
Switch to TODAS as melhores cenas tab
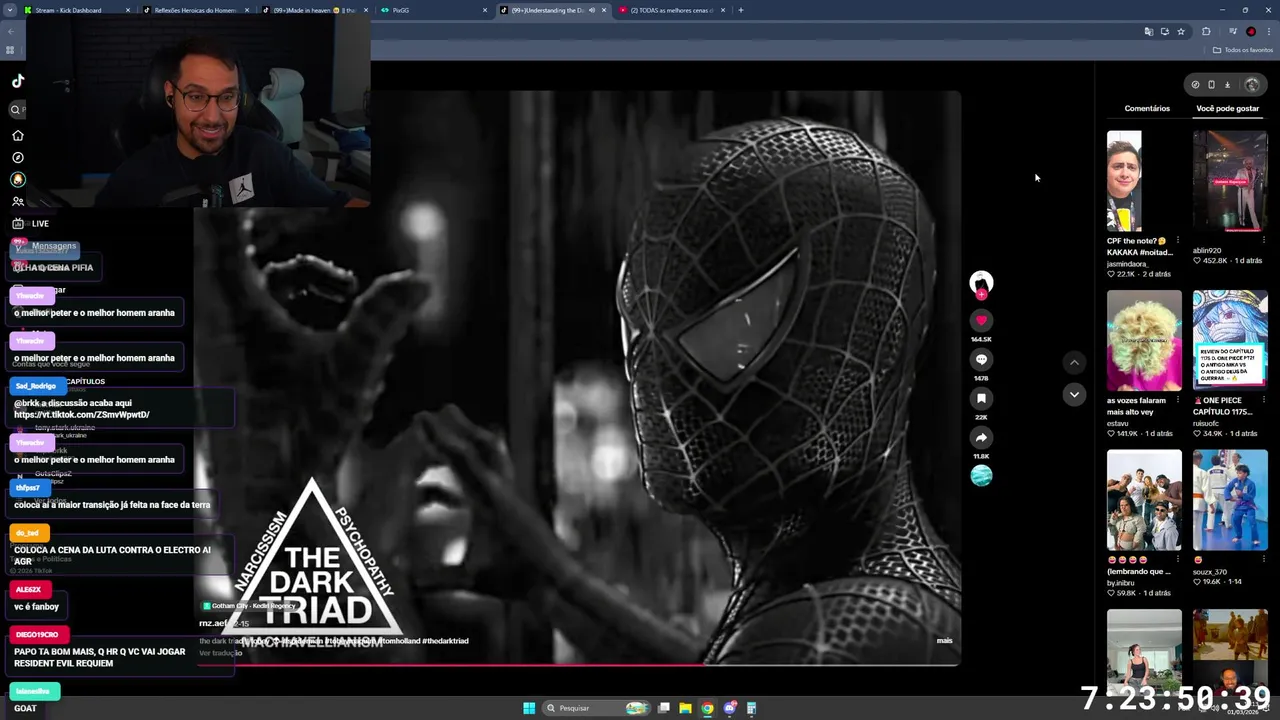pos(671,10)
